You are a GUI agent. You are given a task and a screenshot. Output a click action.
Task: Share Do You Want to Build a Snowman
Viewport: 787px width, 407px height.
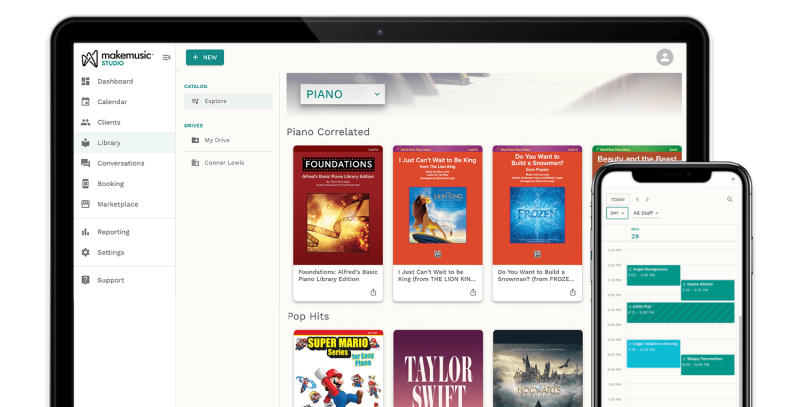[x=573, y=293]
